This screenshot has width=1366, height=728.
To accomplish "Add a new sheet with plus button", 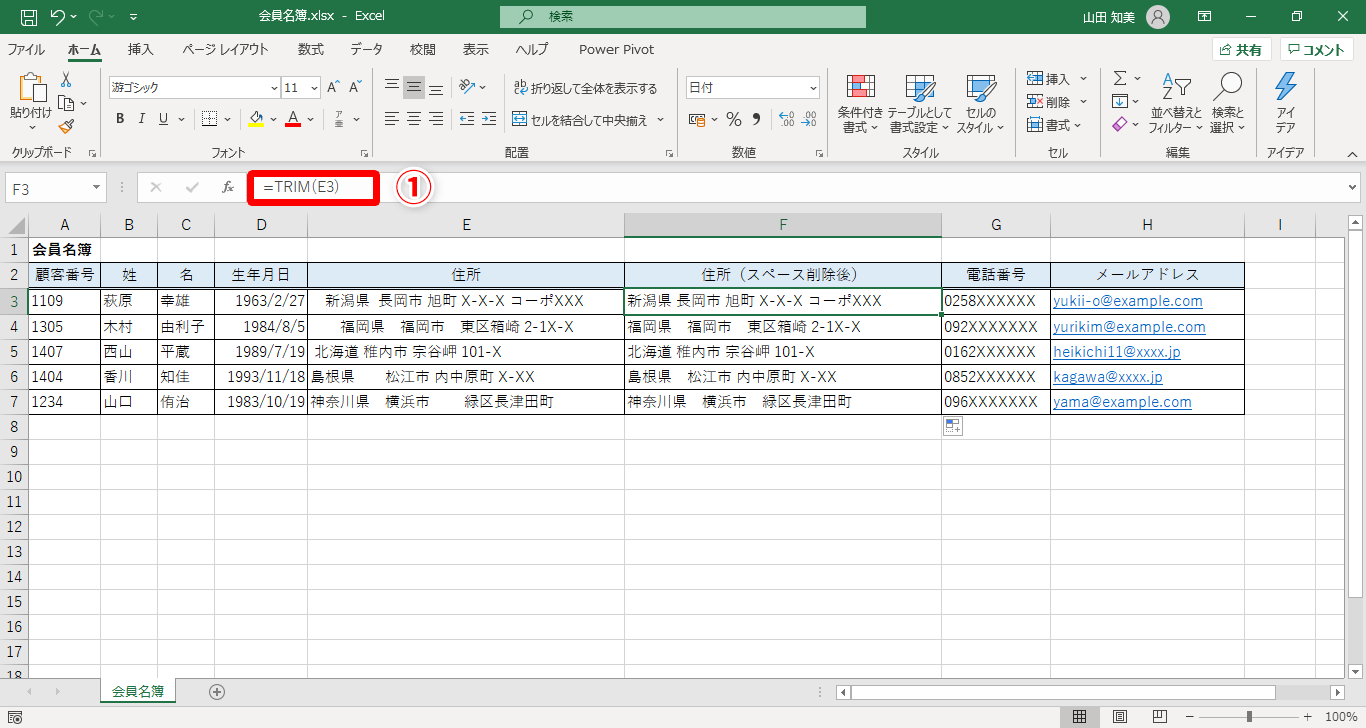I will coord(217,691).
